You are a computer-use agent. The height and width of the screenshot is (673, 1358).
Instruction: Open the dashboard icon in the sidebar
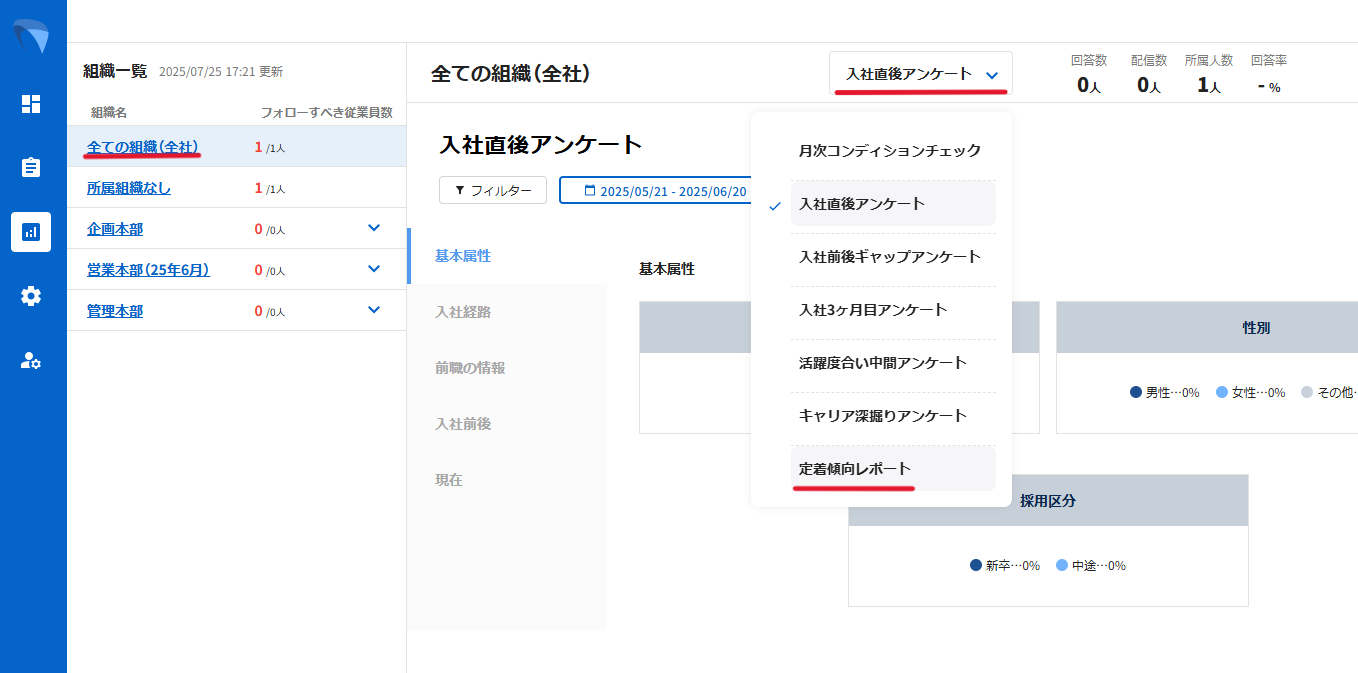click(31, 104)
